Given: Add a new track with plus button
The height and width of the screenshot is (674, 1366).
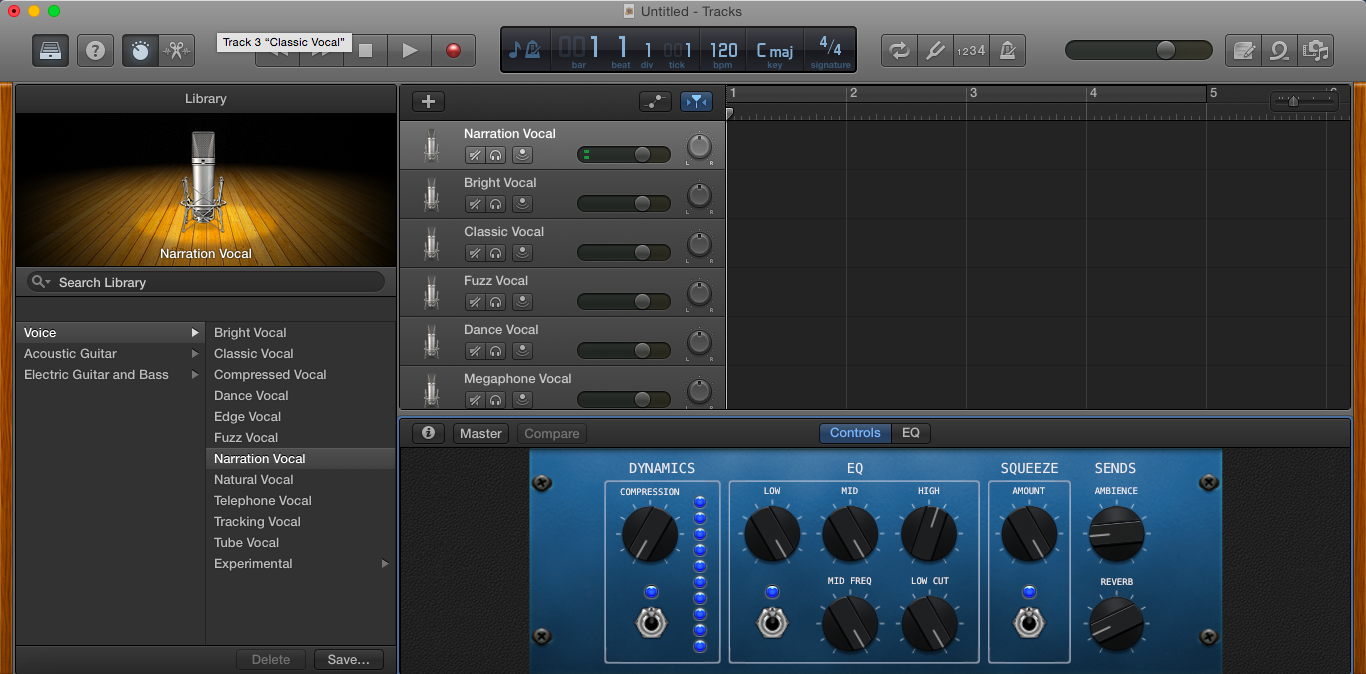Looking at the screenshot, I should tap(428, 101).
